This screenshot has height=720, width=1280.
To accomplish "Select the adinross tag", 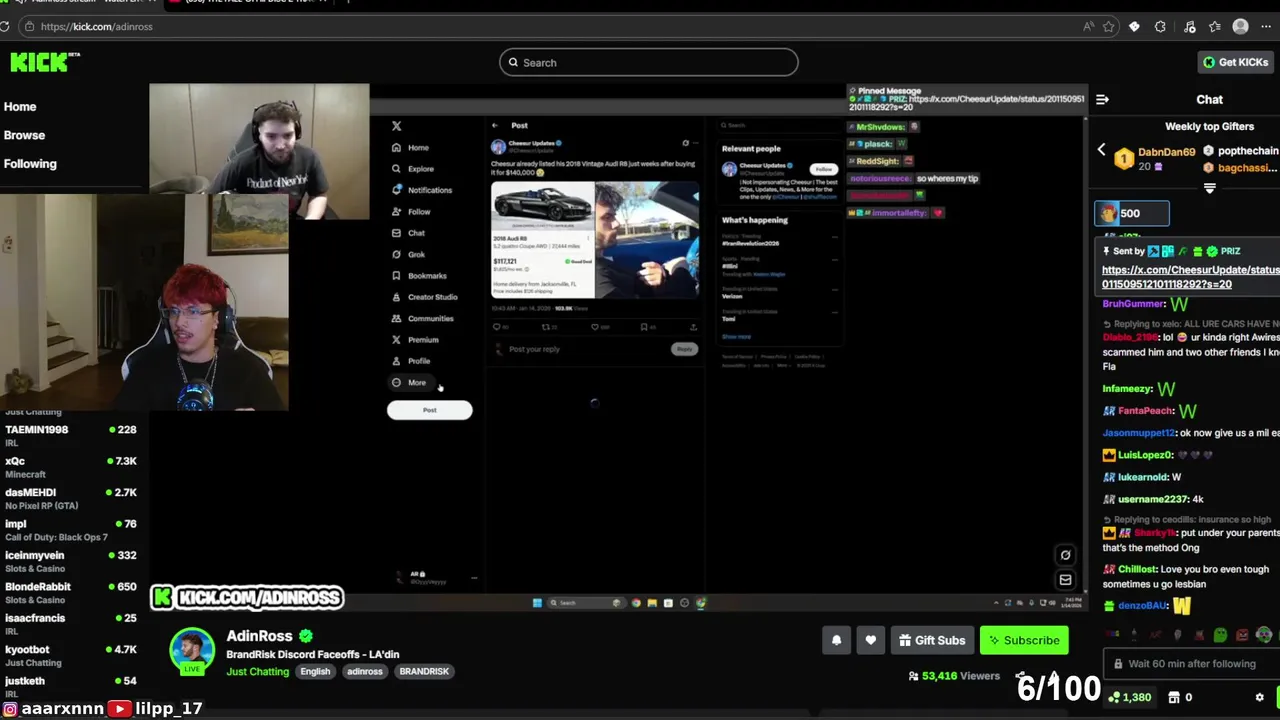I will pyautogui.click(x=365, y=672).
